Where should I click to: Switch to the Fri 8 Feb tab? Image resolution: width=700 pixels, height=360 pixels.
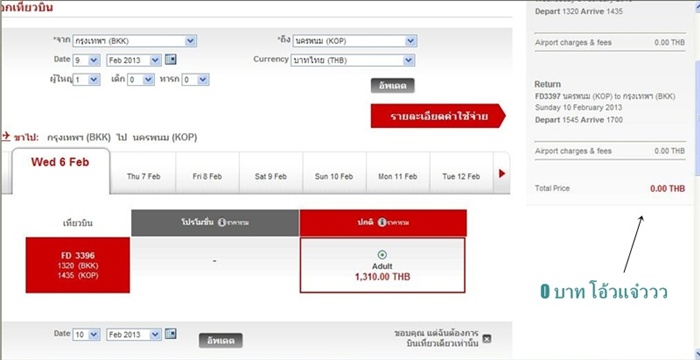207,173
